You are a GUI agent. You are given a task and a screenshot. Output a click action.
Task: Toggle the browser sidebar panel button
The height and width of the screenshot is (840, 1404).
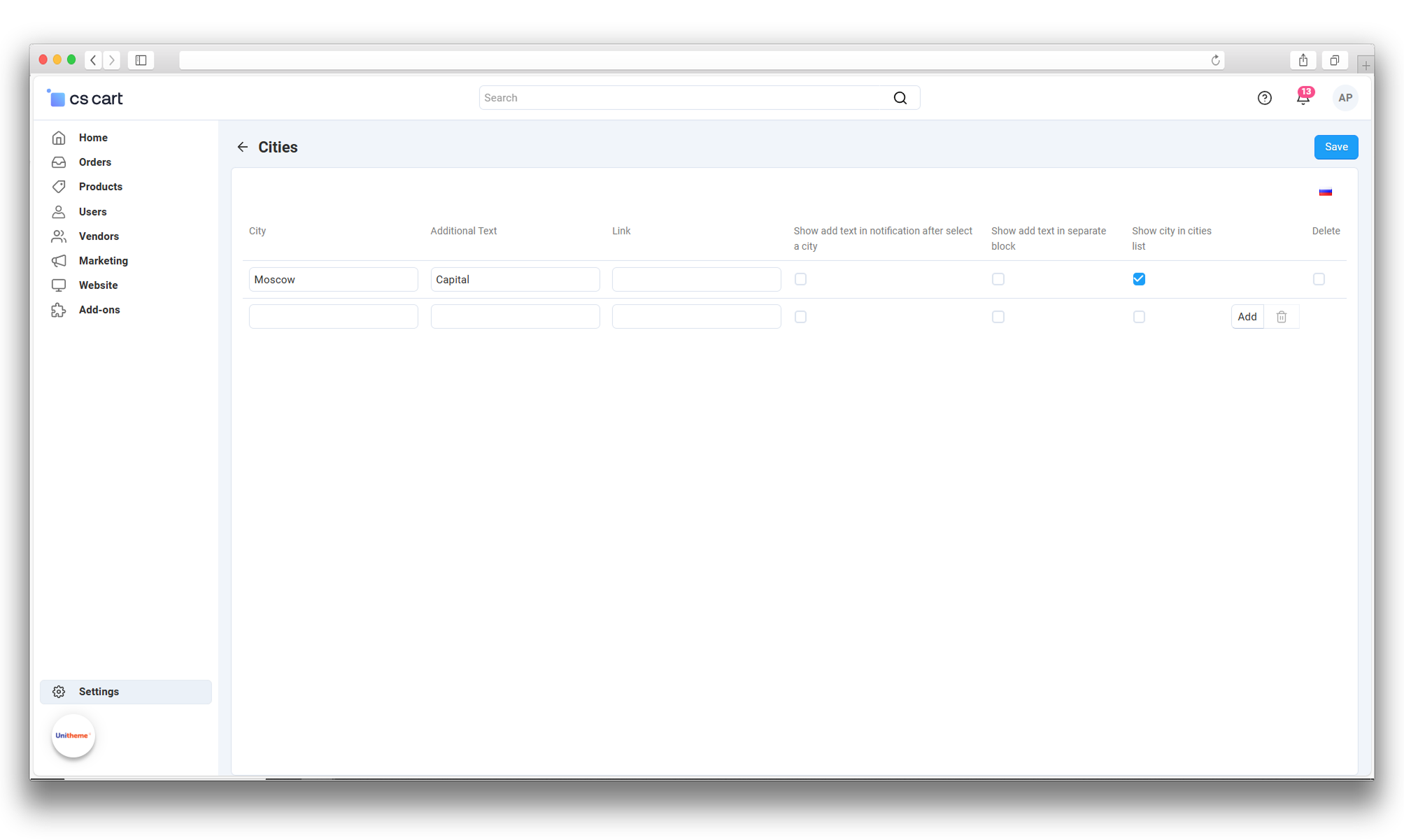tap(141, 60)
